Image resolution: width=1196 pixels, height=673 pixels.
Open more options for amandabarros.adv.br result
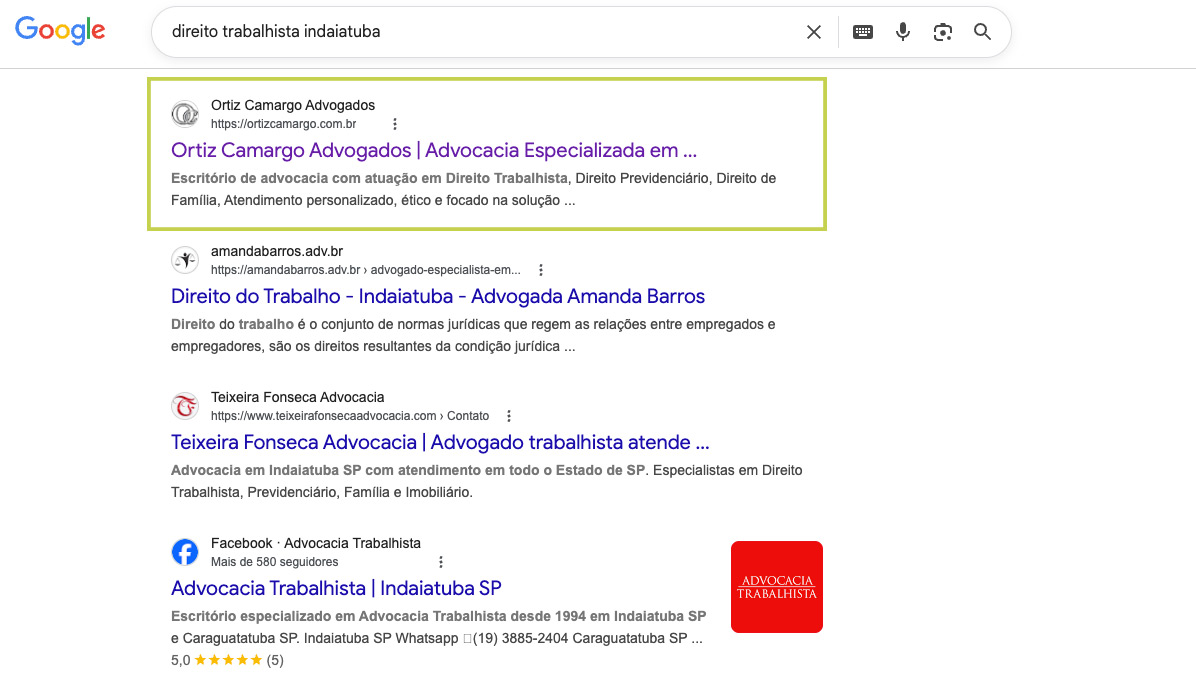point(541,270)
